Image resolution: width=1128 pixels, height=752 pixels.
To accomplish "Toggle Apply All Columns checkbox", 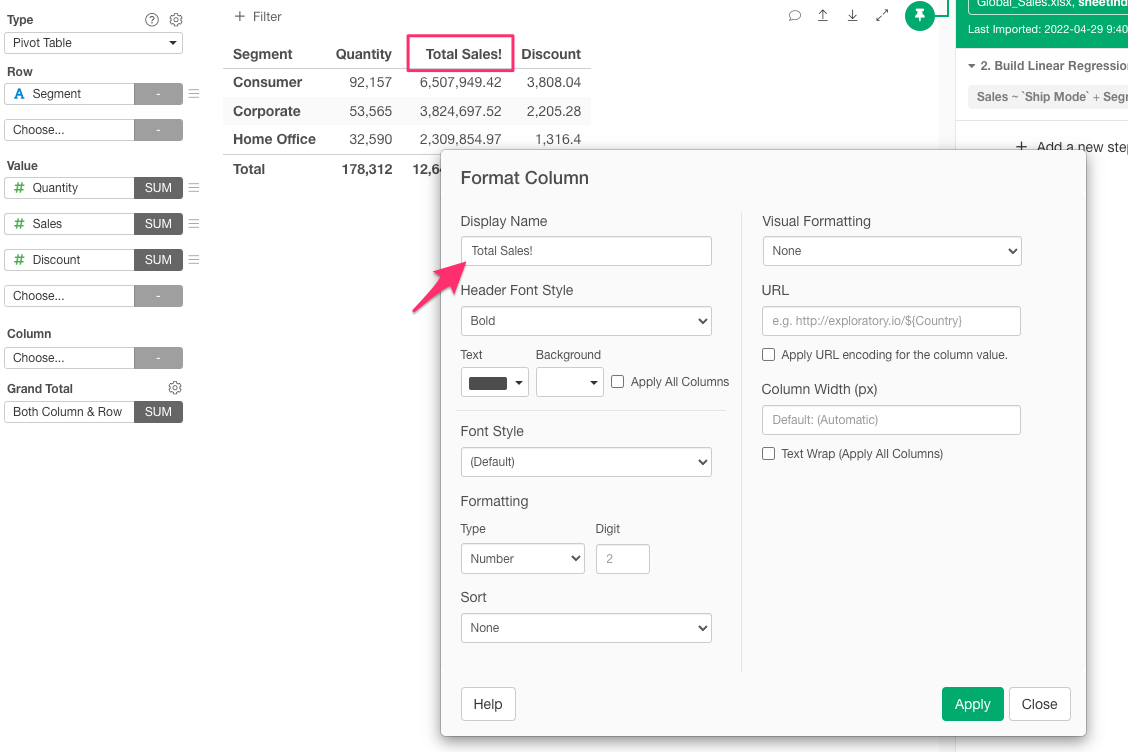I will point(617,380).
